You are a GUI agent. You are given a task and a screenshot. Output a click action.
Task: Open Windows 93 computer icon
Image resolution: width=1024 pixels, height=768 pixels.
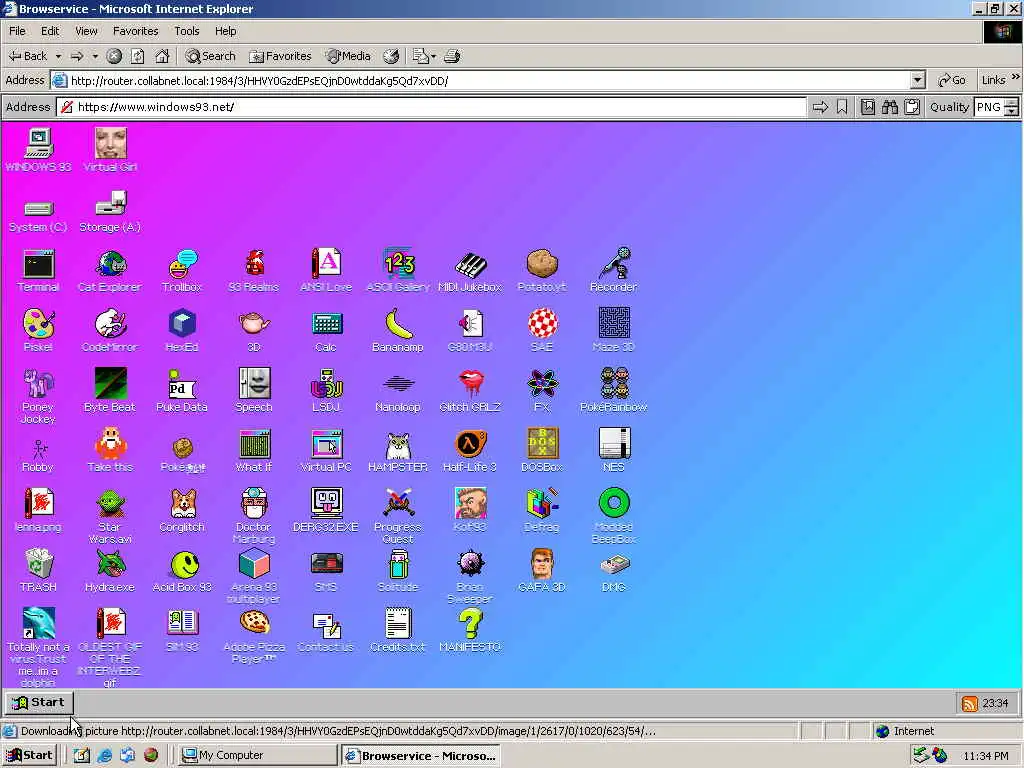tap(39, 150)
